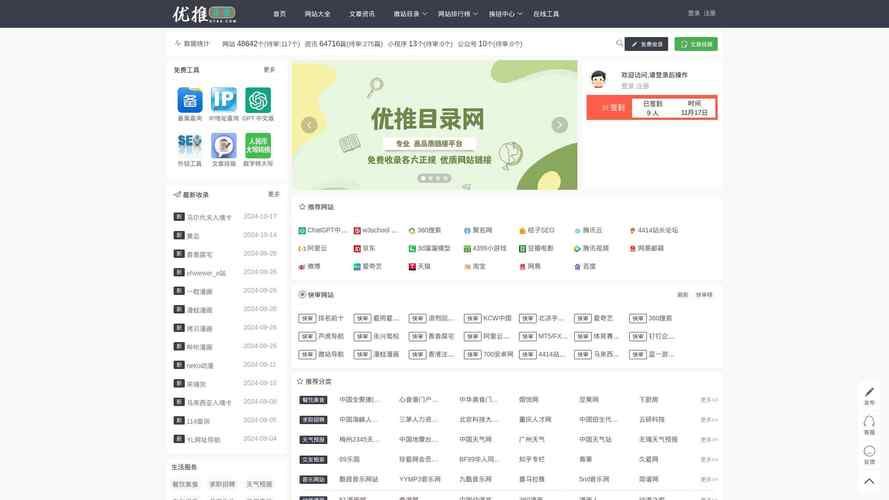Viewport: 889px width, 500px height.
Task: Open the 文章资讯 nav menu item
Action: pos(362,14)
